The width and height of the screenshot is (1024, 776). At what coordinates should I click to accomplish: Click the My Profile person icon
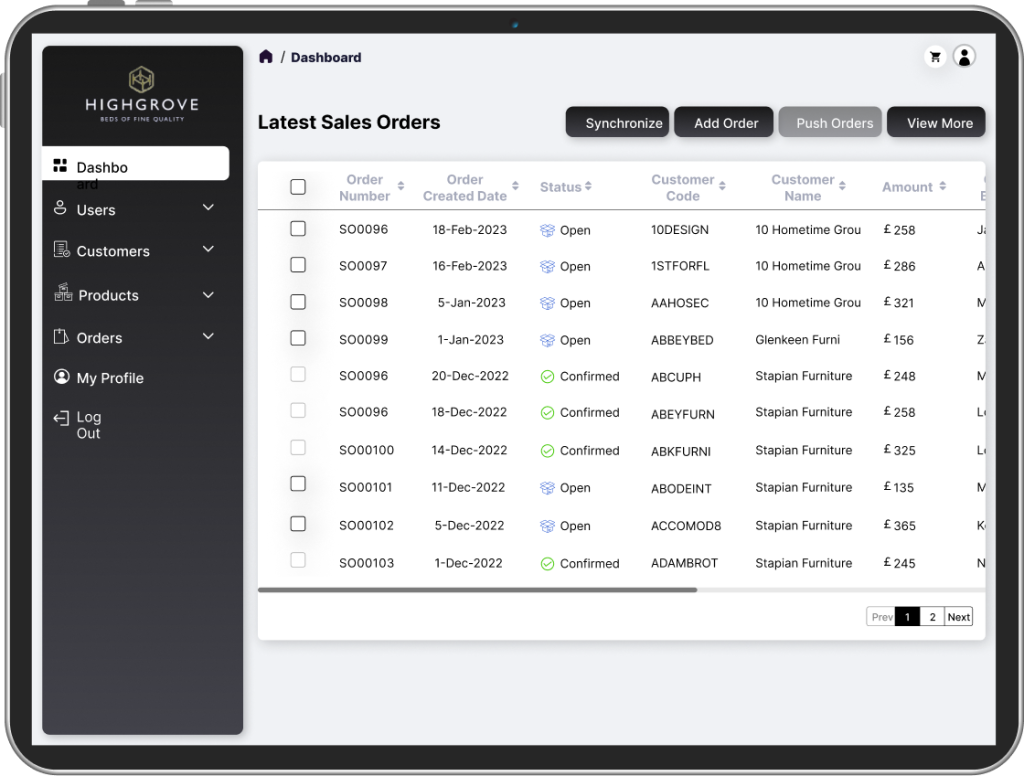61,377
